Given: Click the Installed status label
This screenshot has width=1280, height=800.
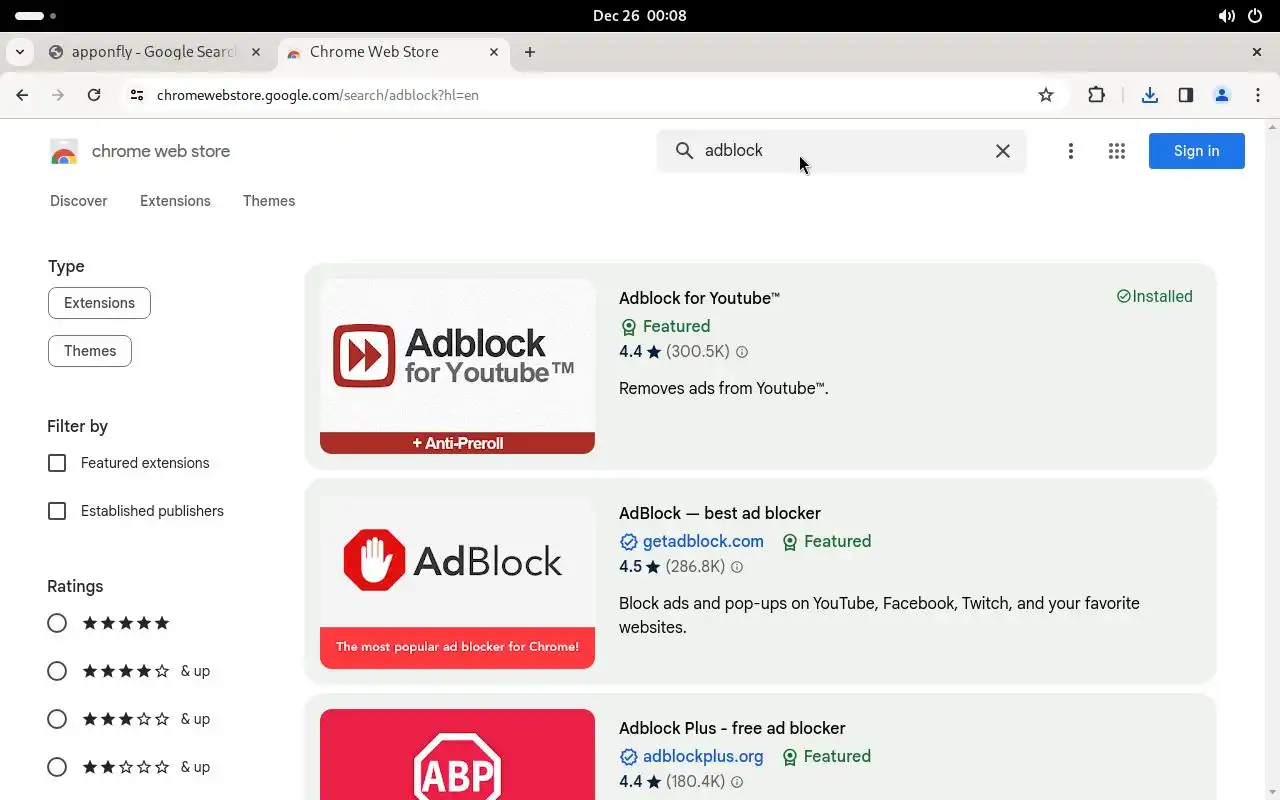Looking at the screenshot, I should pos(1155,296).
